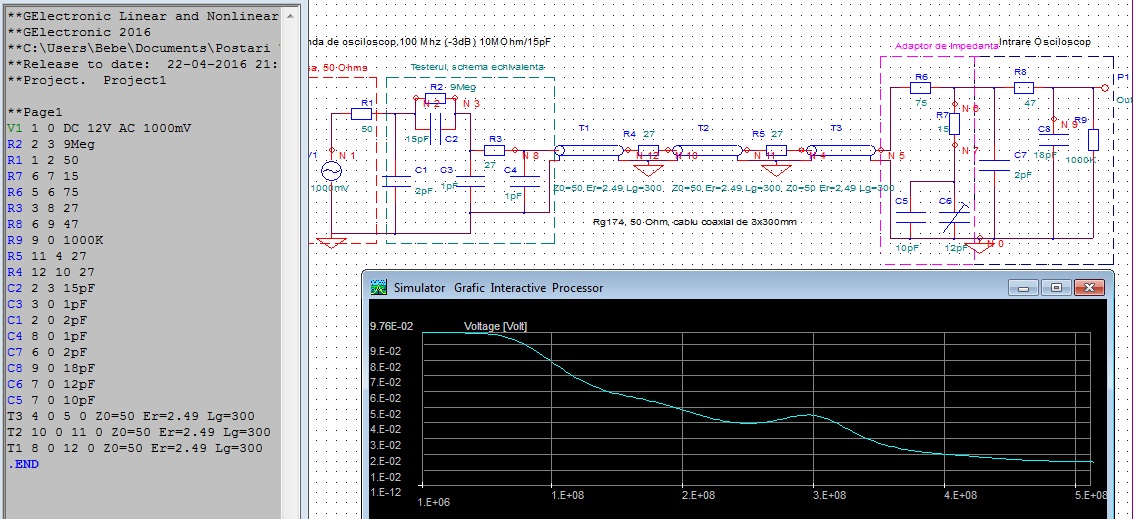Screen dimensions: 1135x519
Task: Select ground symbol below resistor R5
Action: [x=776, y=169]
